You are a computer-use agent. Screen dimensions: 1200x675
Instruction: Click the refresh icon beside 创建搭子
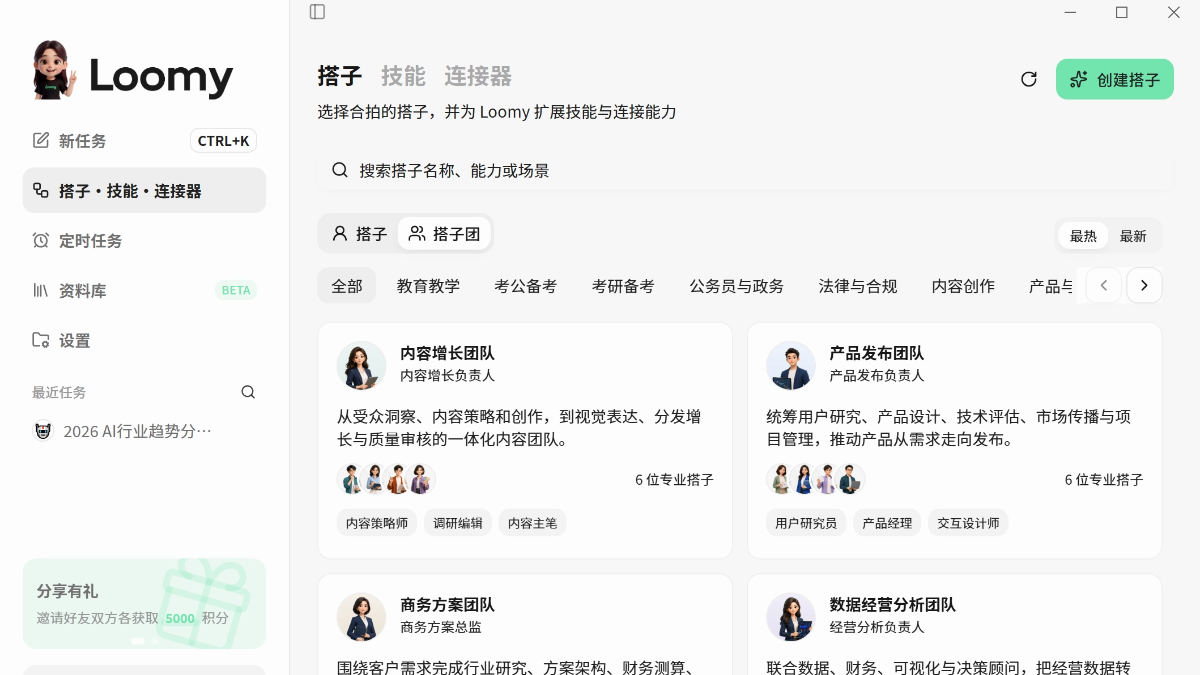coord(1028,79)
